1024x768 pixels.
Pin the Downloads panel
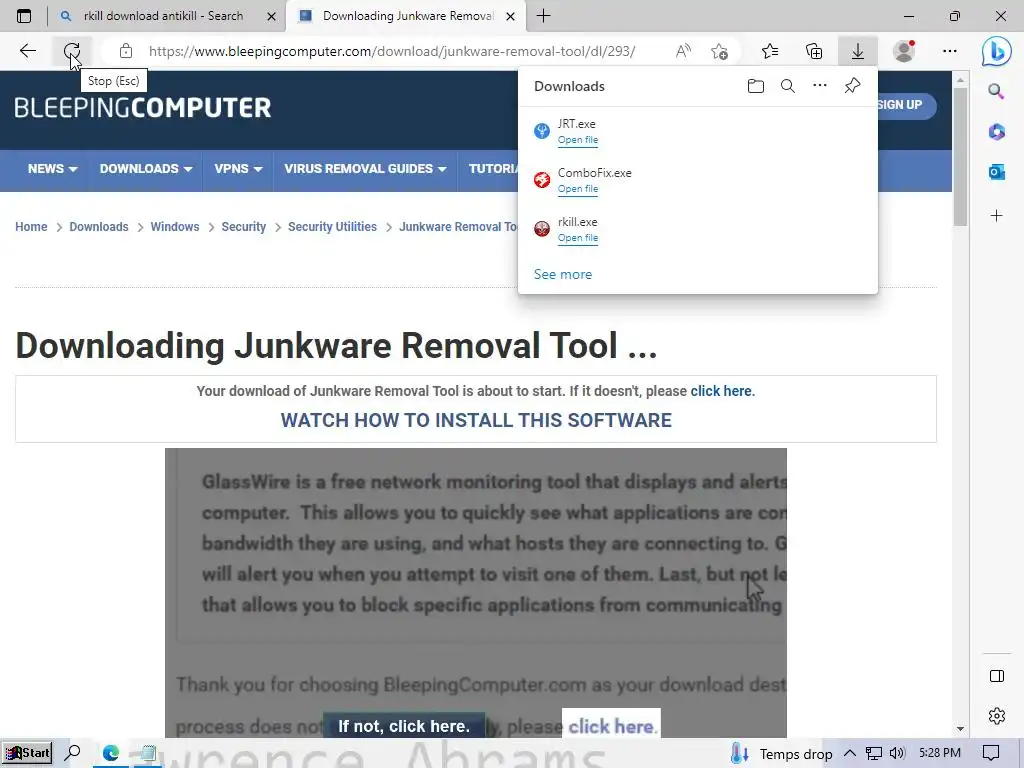(852, 86)
